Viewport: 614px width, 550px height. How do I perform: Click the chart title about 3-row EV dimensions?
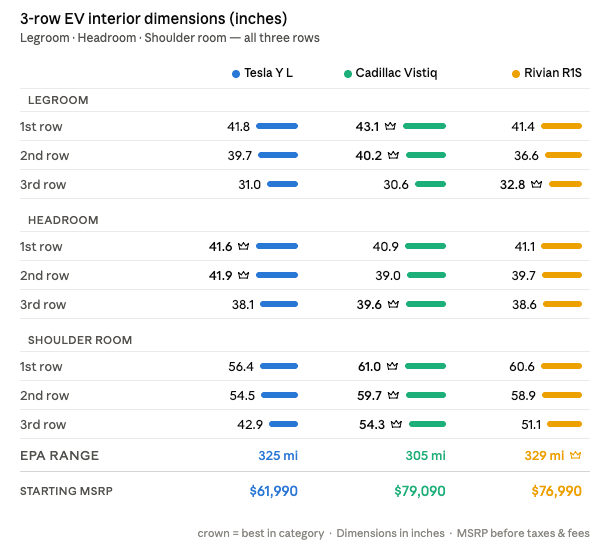tap(154, 18)
